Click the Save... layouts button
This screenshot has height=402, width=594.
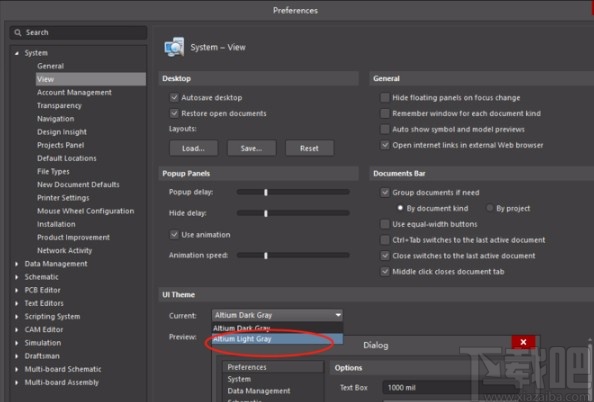(x=252, y=148)
